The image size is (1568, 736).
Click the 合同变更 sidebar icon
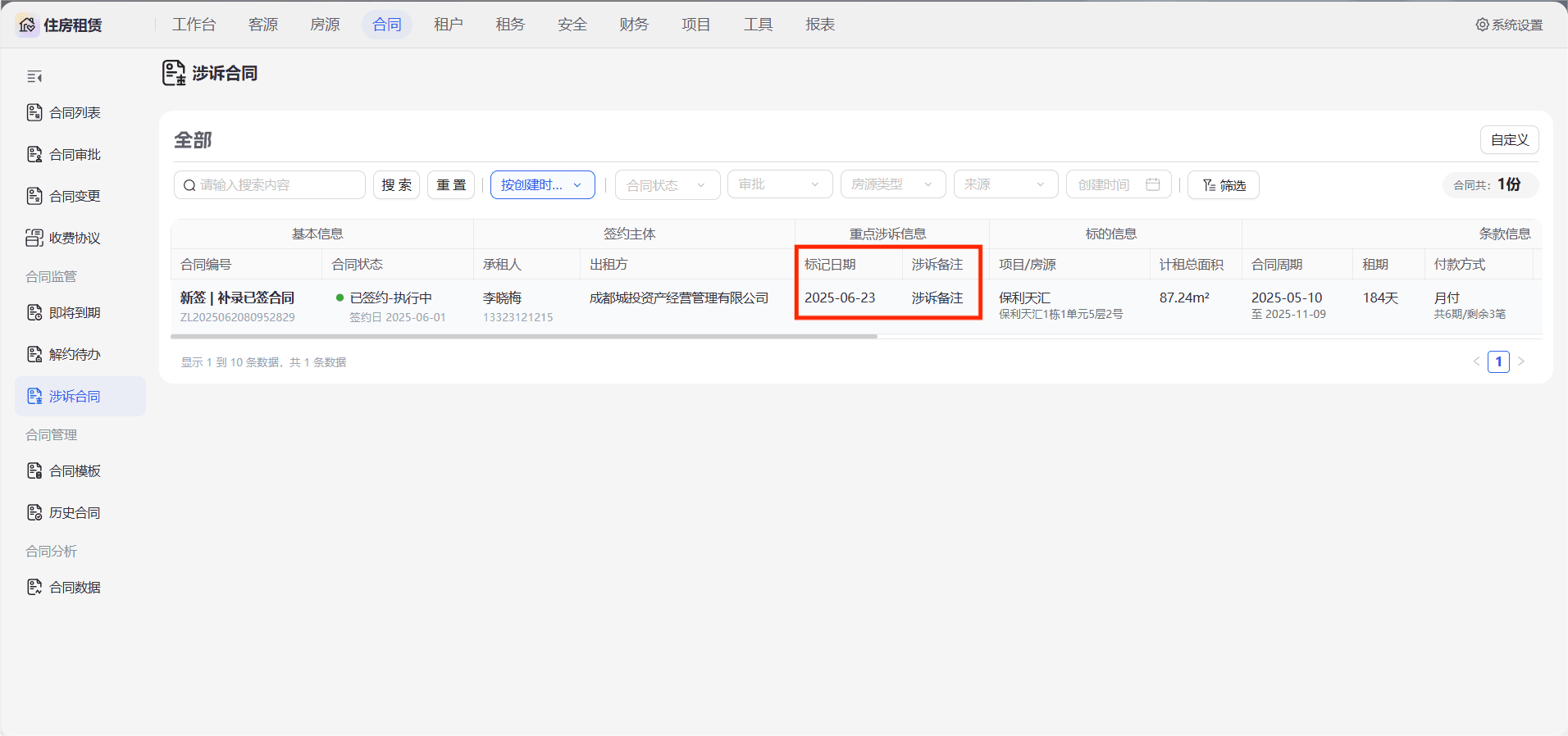click(34, 196)
